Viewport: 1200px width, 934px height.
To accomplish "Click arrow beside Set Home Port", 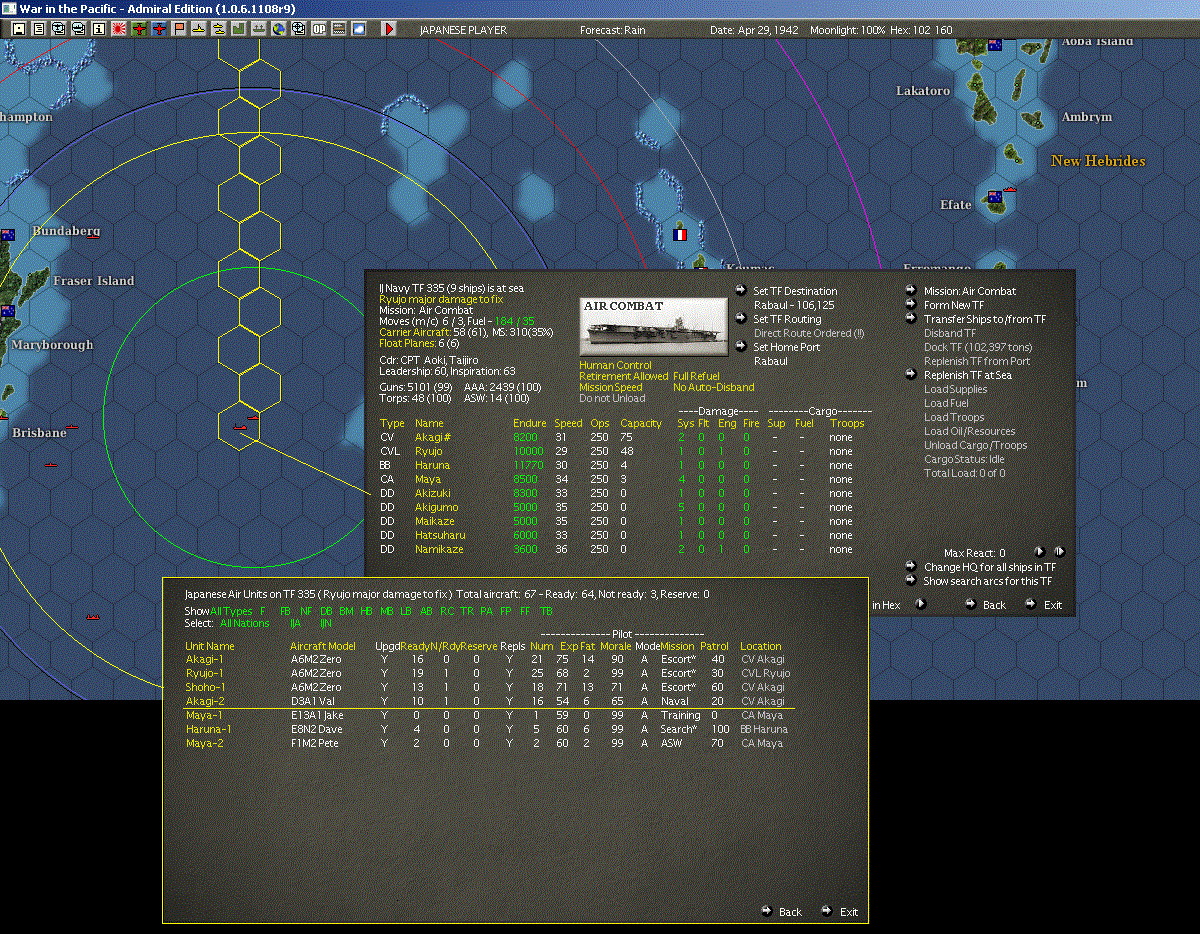I will click(741, 346).
